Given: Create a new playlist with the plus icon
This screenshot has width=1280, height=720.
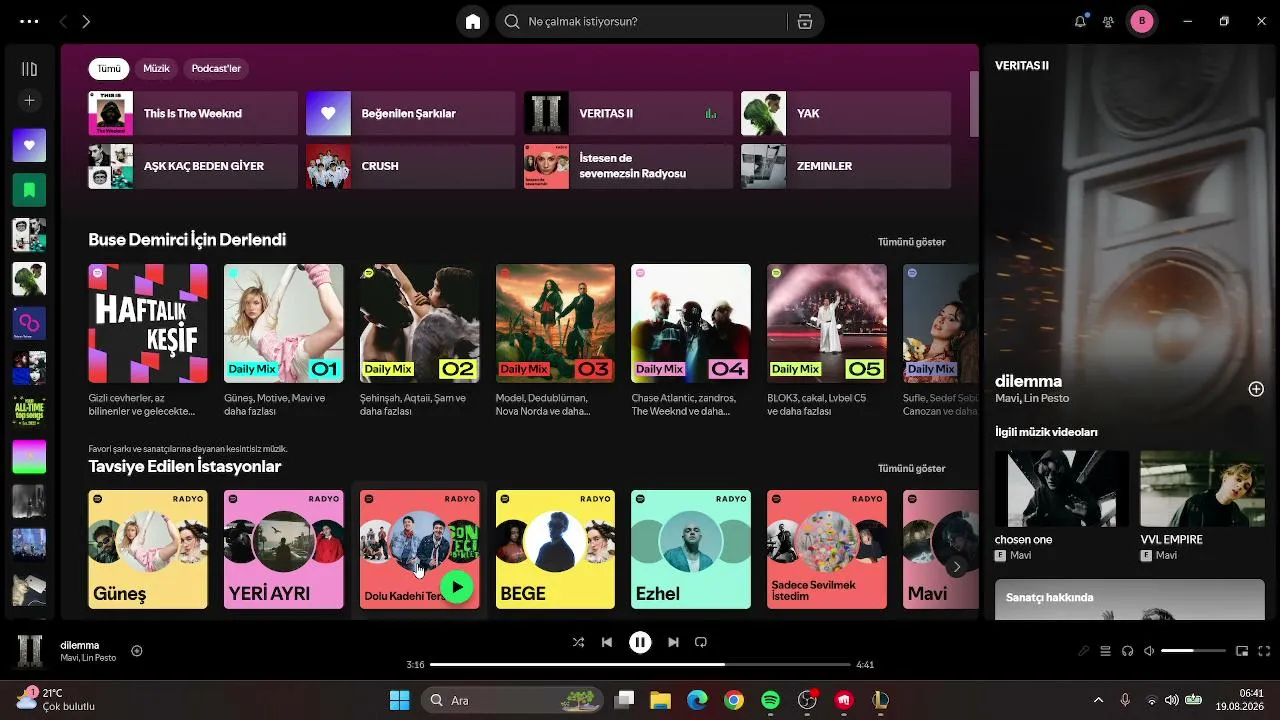Looking at the screenshot, I should point(29,100).
